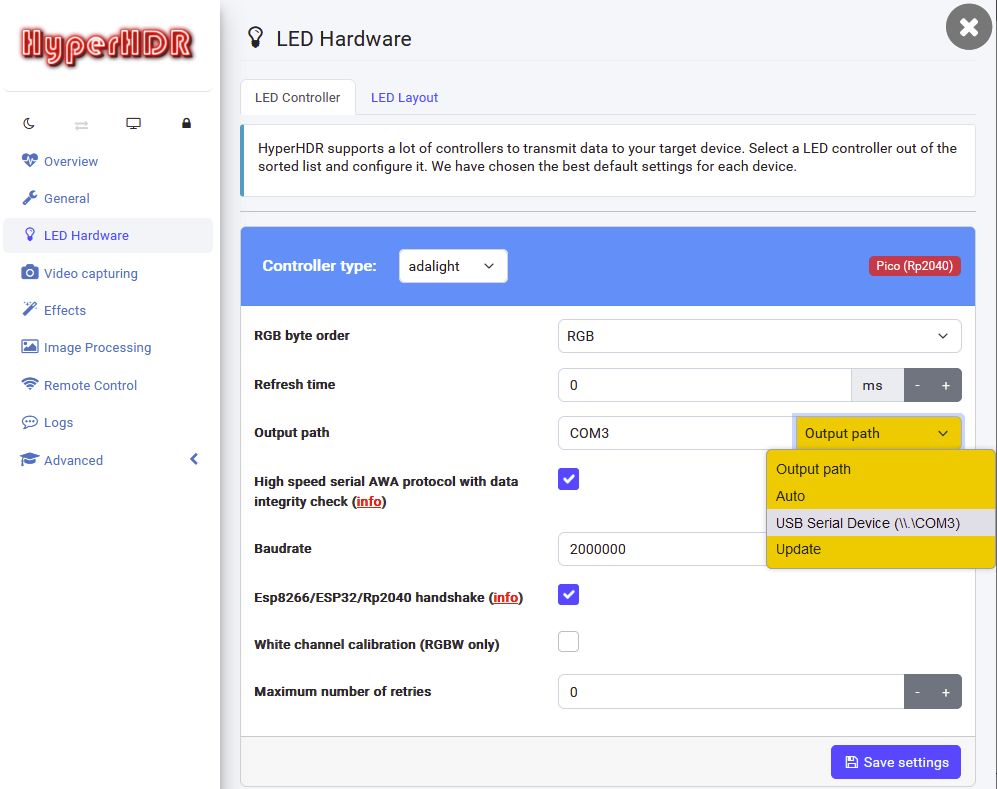Close the page with the X button
The image size is (997, 789).
click(x=968, y=27)
